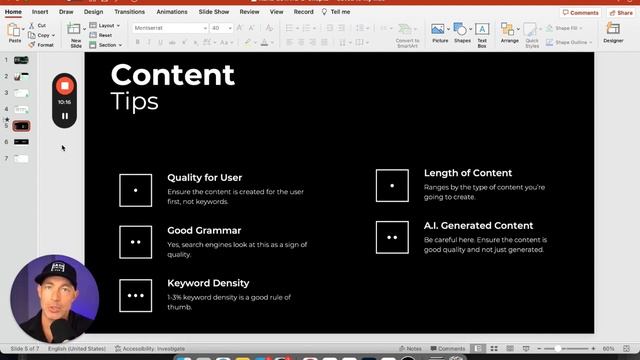Start Slide Show from status bar icon
Image resolution: width=640 pixels, height=360 pixels.
coord(526,349)
